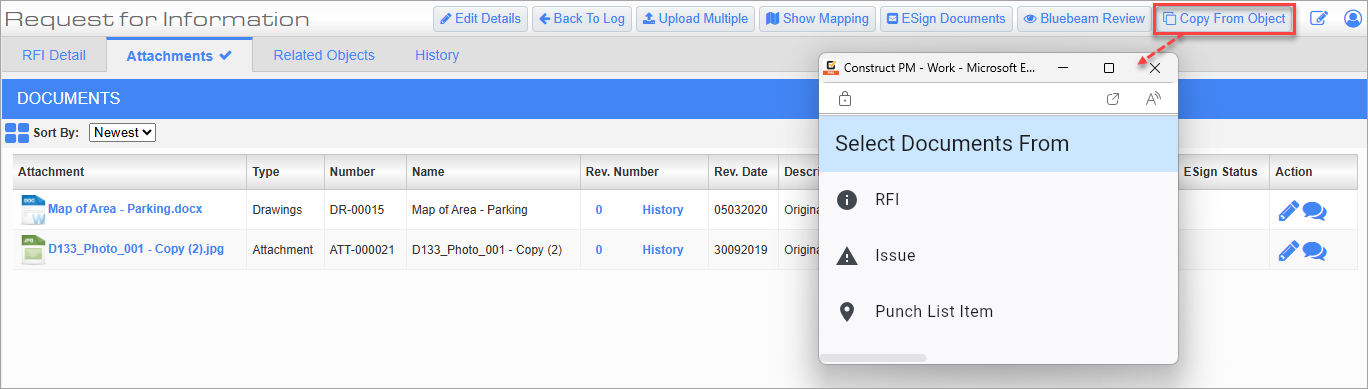Viewport: 1368px width, 389px height.
Task: Click Rev. Number column header
Action: coord(643,172)
